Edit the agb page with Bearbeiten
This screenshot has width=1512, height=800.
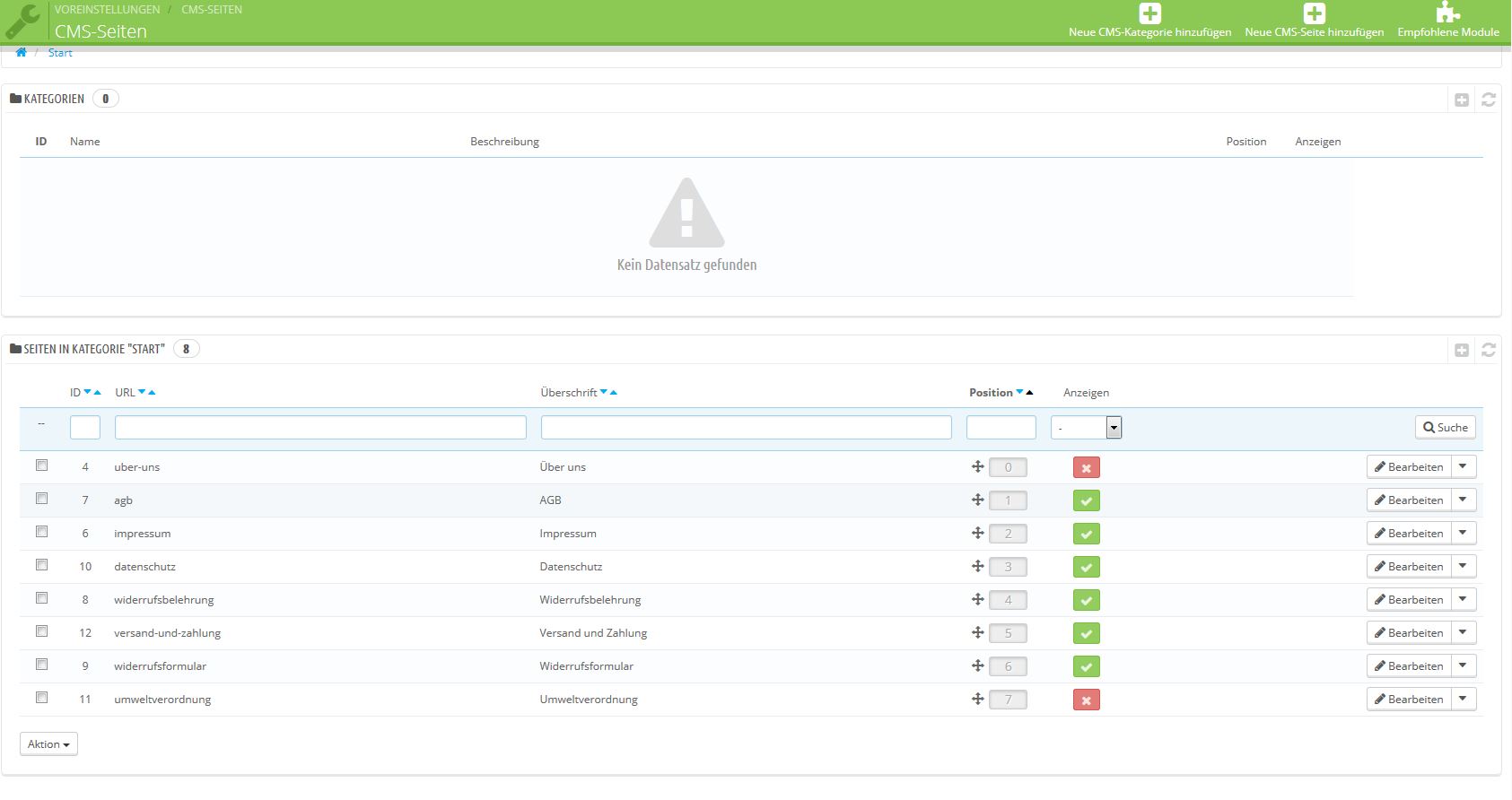point(1409,500)
